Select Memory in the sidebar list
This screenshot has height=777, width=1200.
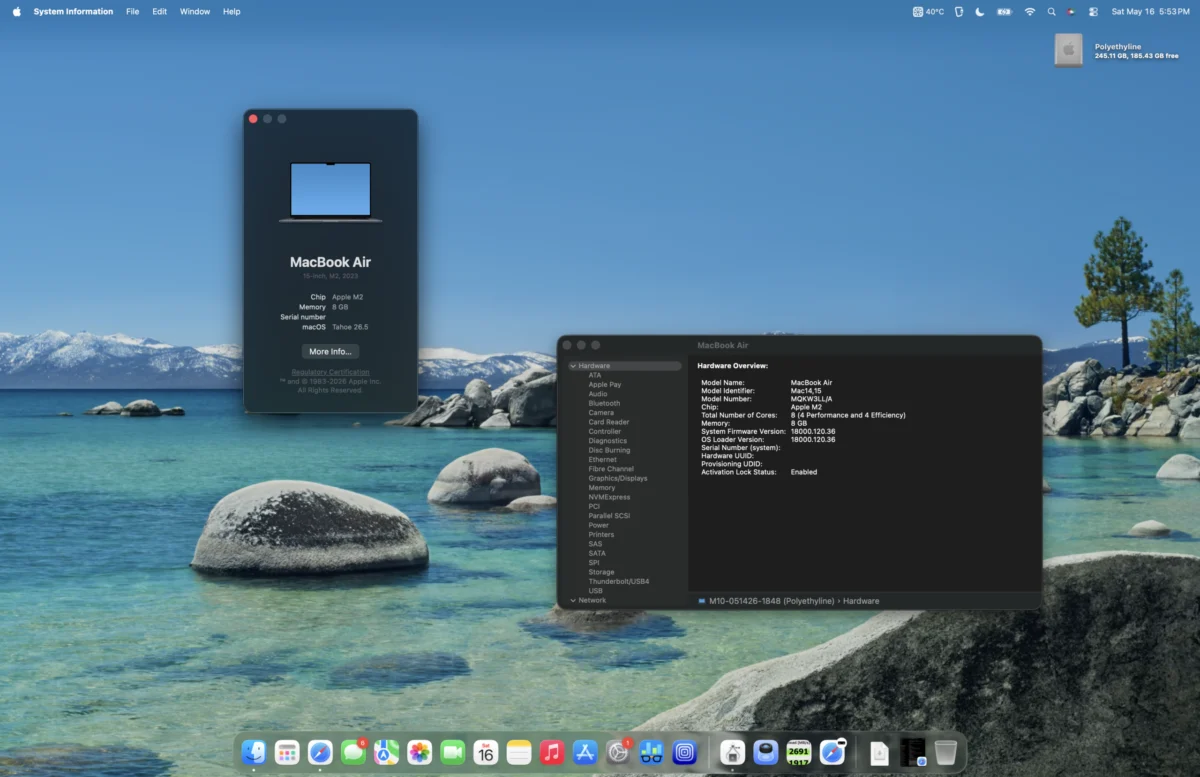[x=602, y=488]
